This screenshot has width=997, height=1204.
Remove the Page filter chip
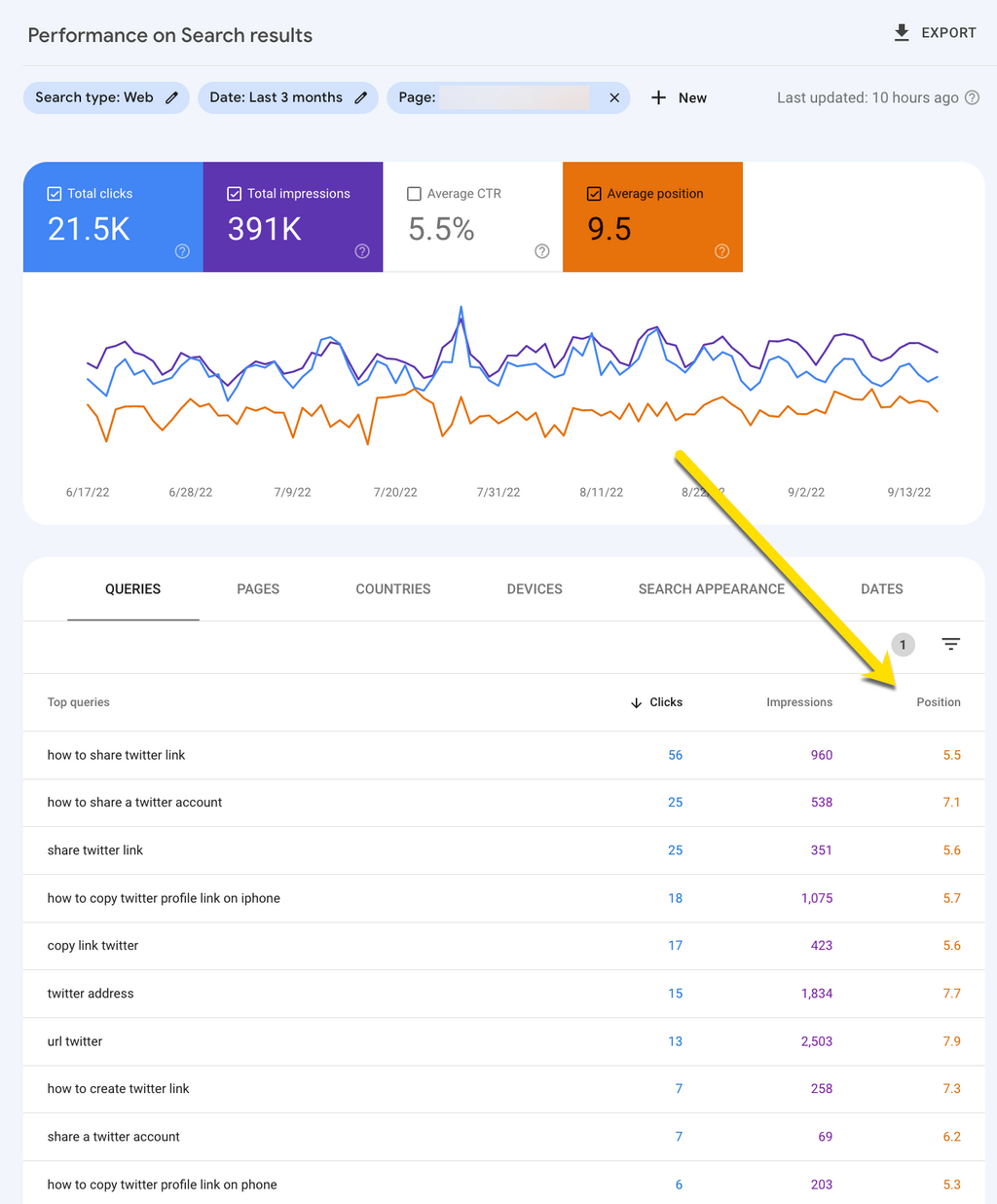click(x=614, y=97)
